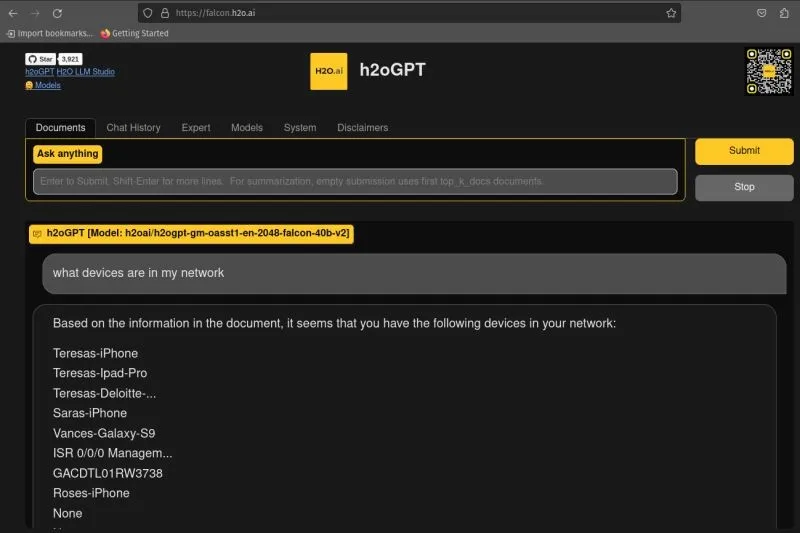Click the GitHub Star button
The width and height of the screenshot is (800, 533).
pyautogui.click(x=40, y=59)
